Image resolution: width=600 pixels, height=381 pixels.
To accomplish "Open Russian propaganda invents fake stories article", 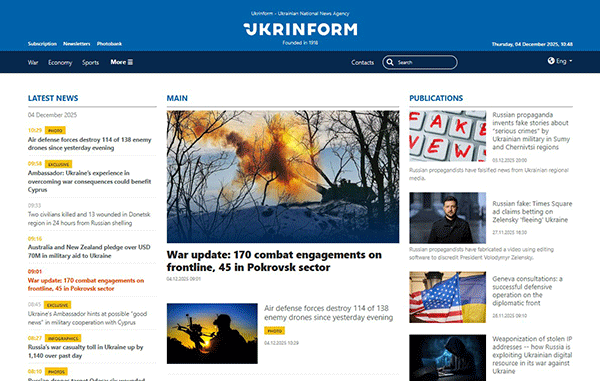I will 531,131.
